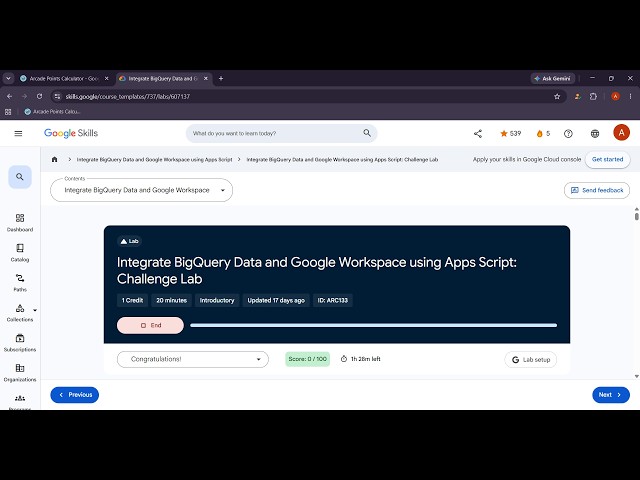Open a new browser tab

click(221, 78)
